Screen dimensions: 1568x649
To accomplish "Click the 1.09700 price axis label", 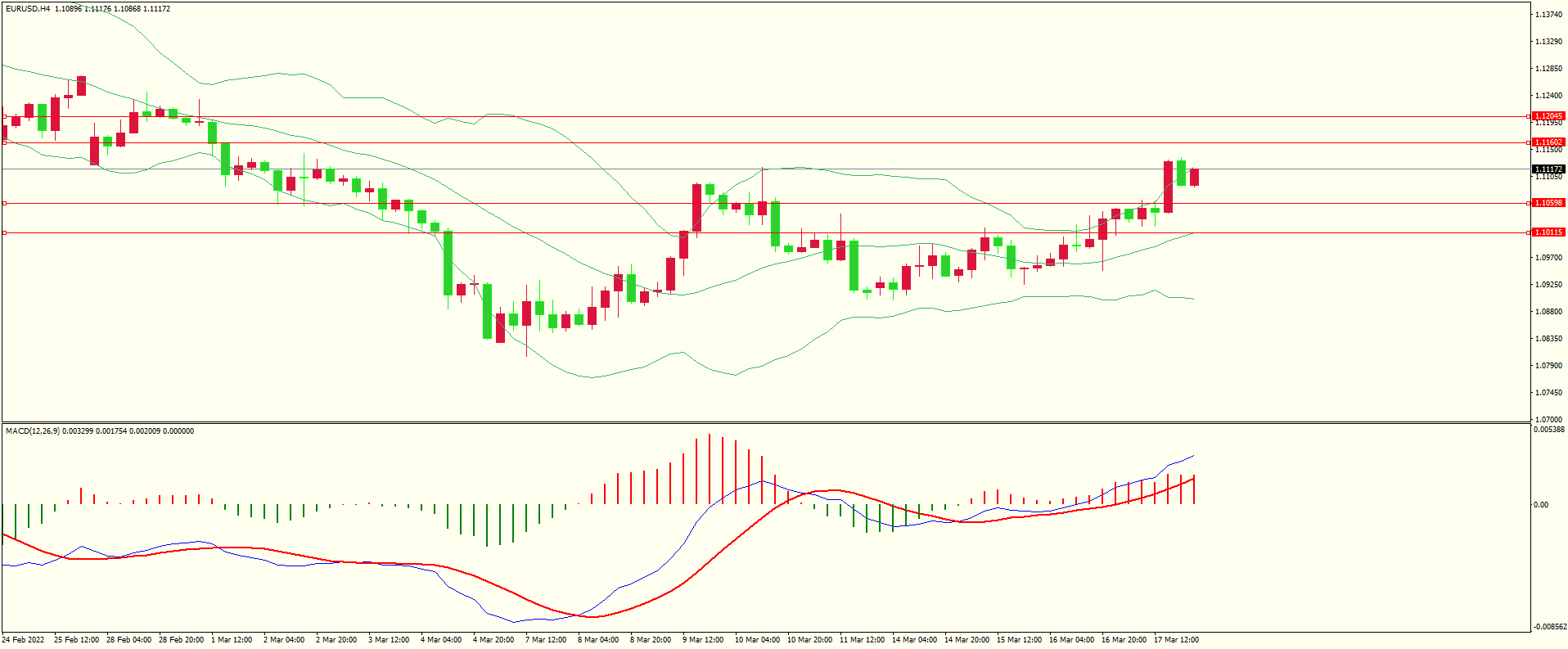I will (x=1549, y=258).
